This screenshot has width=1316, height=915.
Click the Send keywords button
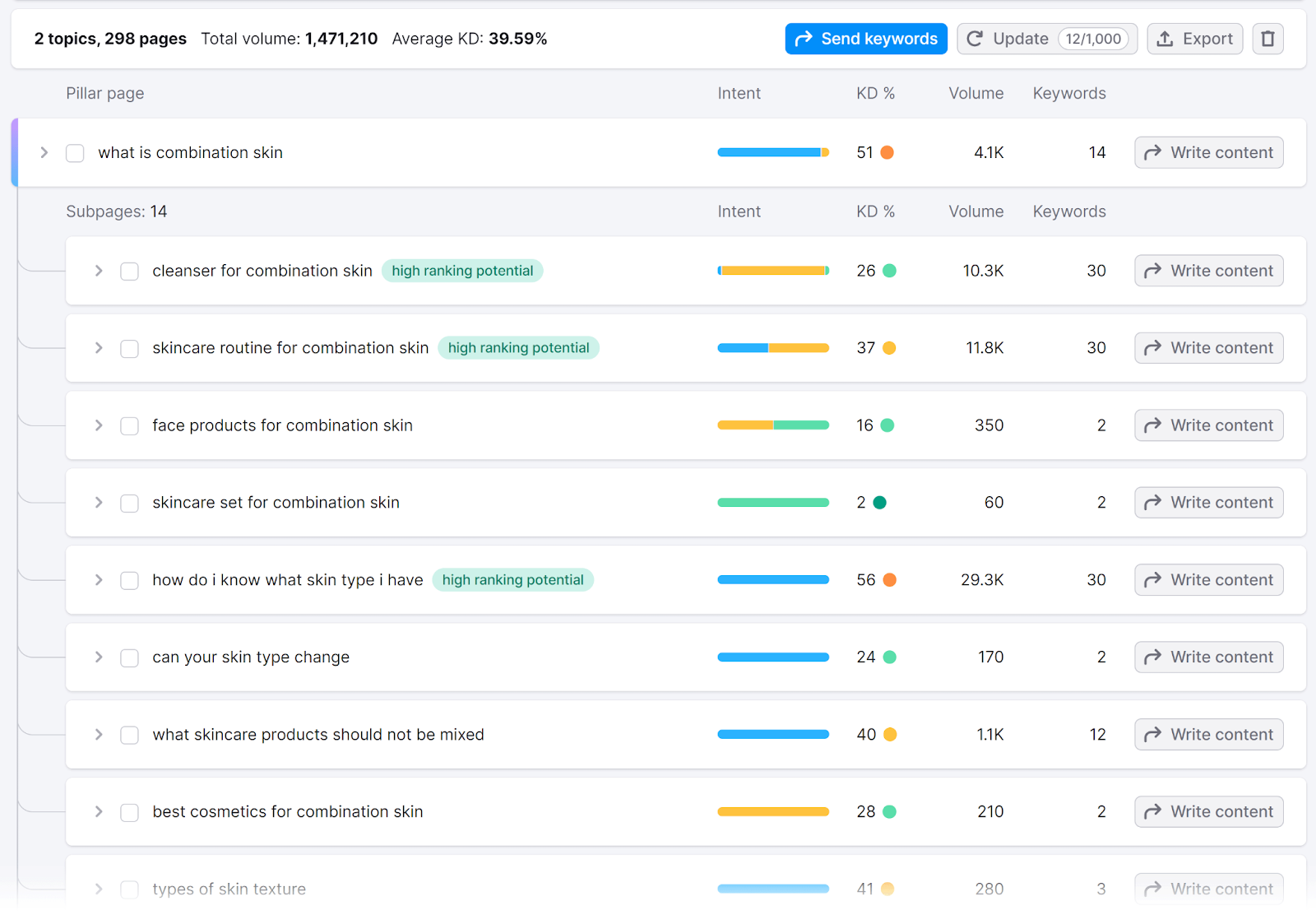pyautogui.click(x=866, y=39)
